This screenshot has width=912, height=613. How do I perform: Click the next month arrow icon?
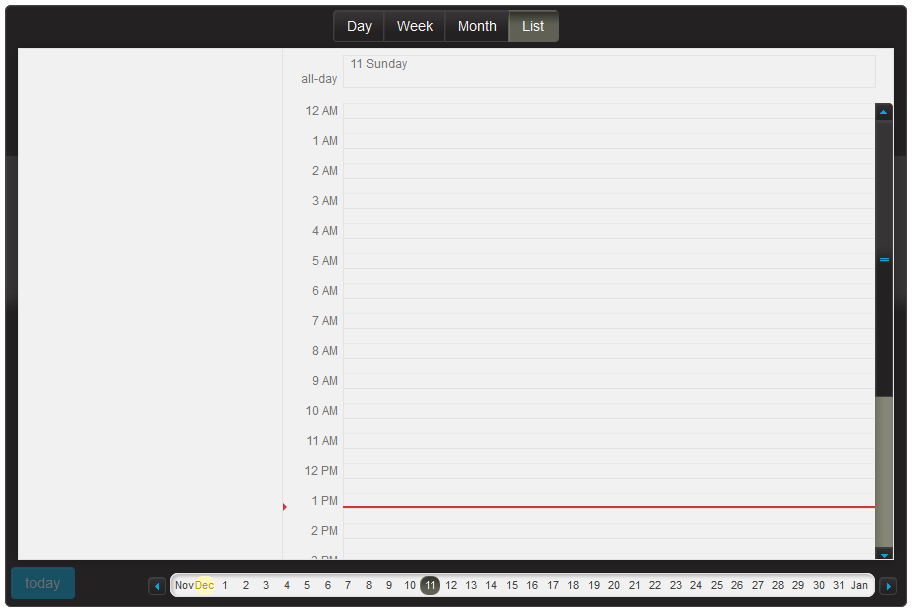(888, 586)
